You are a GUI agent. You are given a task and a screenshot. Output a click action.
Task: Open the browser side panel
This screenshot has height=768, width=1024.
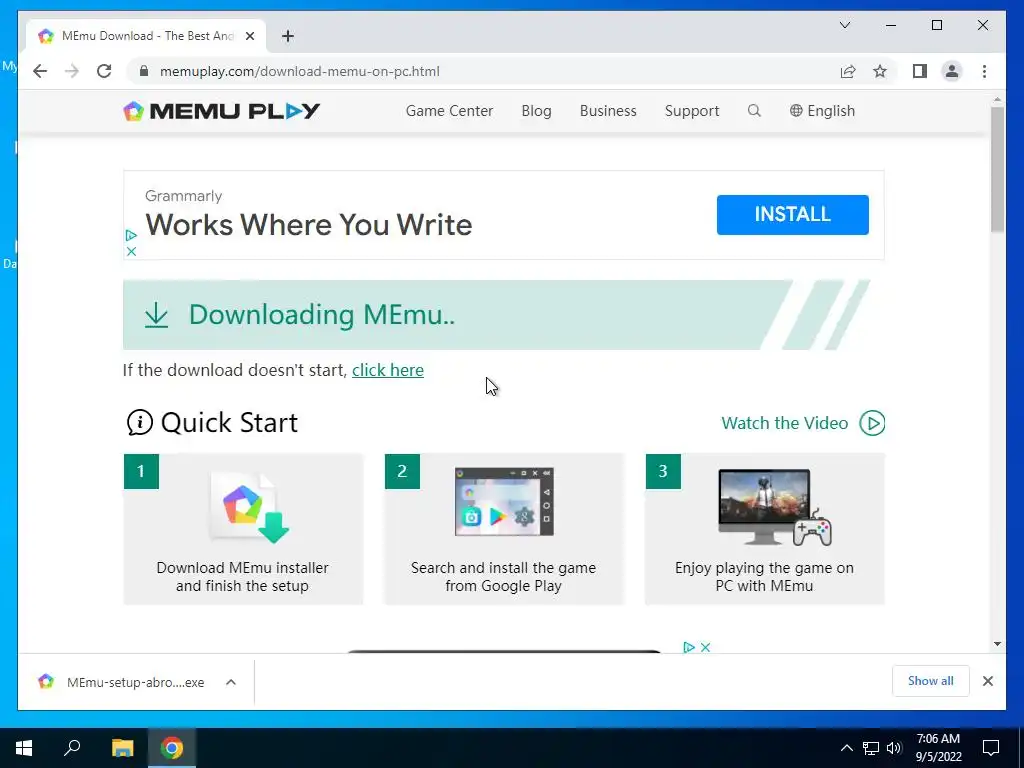coord(920,71)
